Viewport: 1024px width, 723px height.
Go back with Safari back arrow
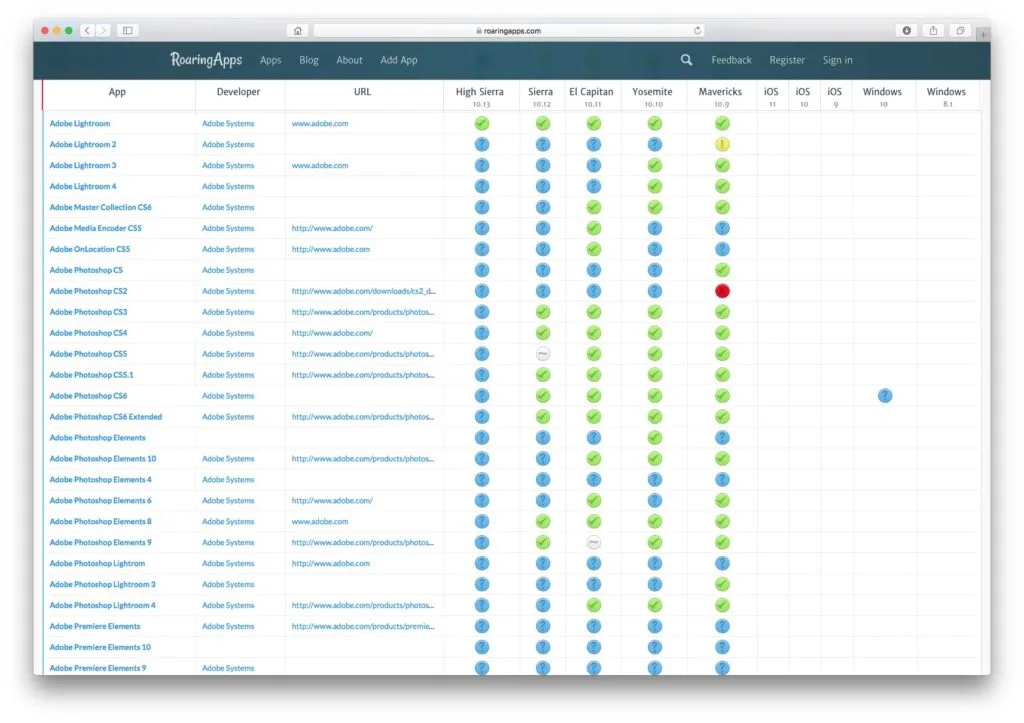click(88, 30)
